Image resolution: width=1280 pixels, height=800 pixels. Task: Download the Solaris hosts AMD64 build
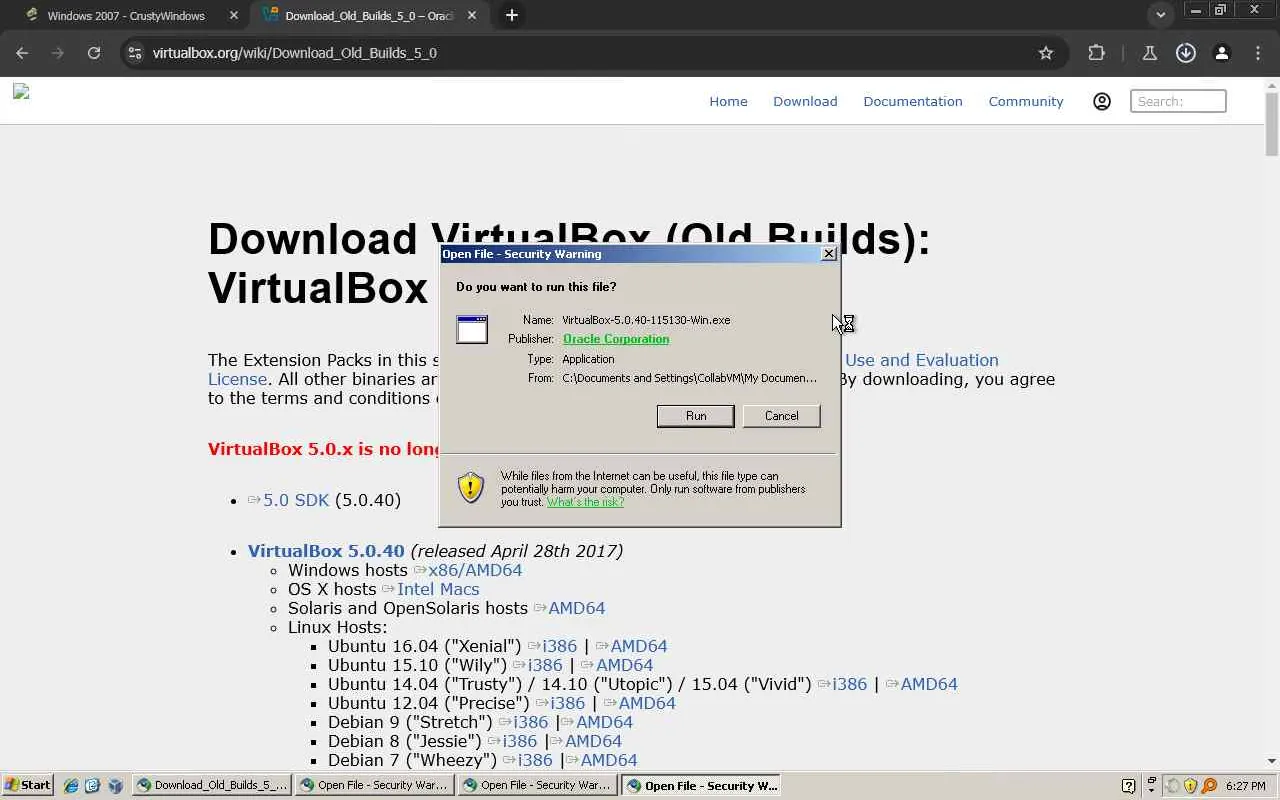pos(577,608)
